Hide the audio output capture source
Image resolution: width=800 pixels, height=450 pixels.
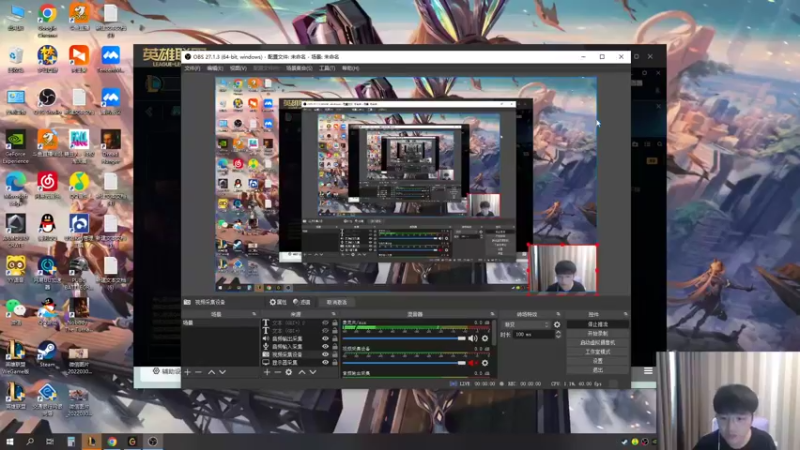[325, 339]
